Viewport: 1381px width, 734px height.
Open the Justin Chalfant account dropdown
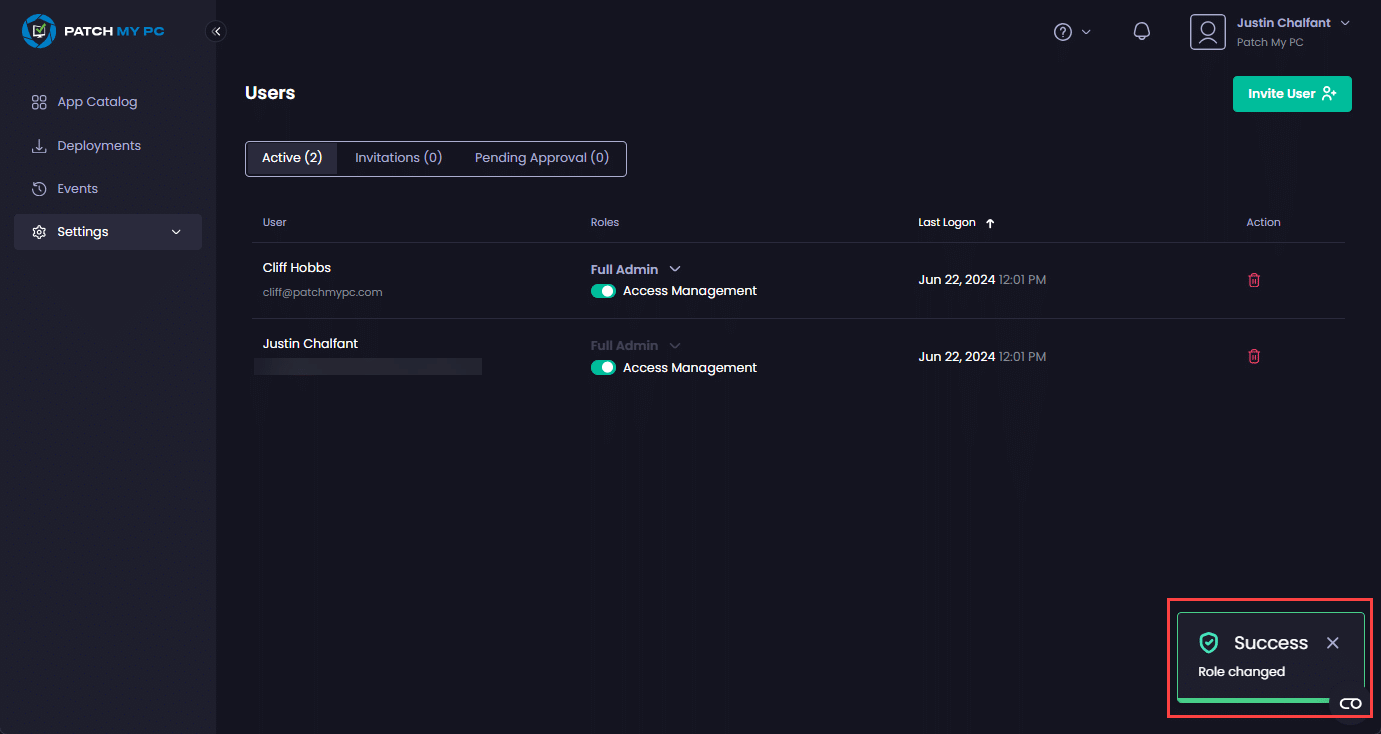click(1344, 23)
